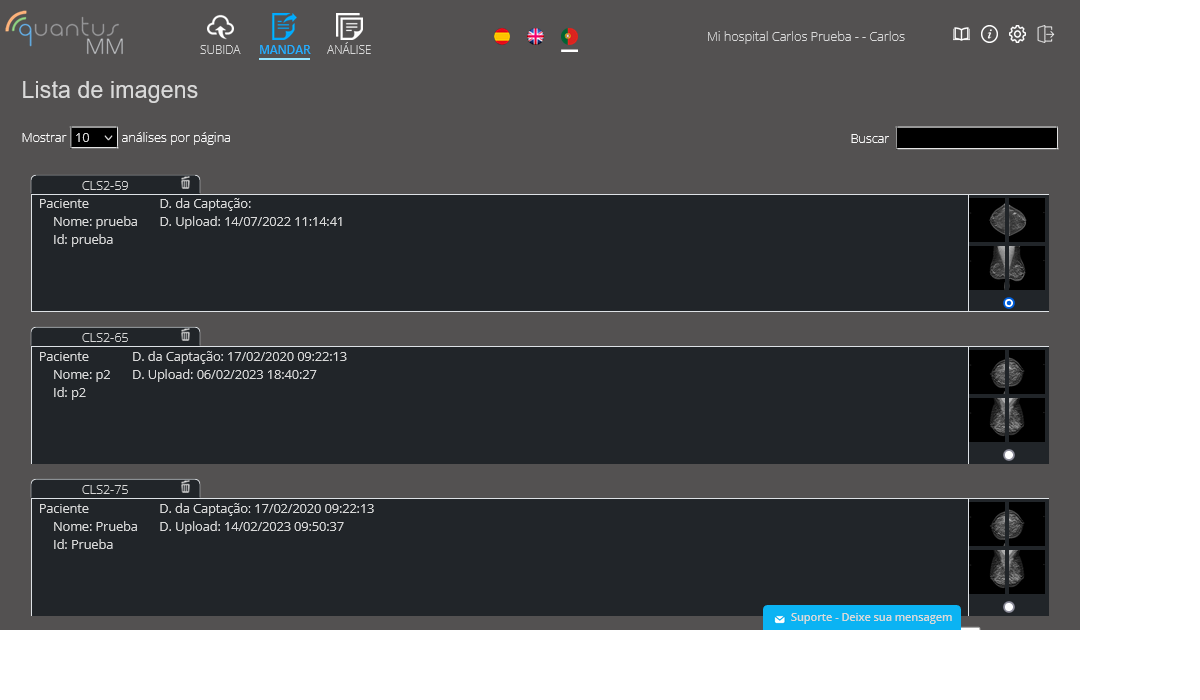Image resolution: width=1200 pixels, height=700 pixels.
Task: Switch language to English UK flag
Action: pos(536,36)
